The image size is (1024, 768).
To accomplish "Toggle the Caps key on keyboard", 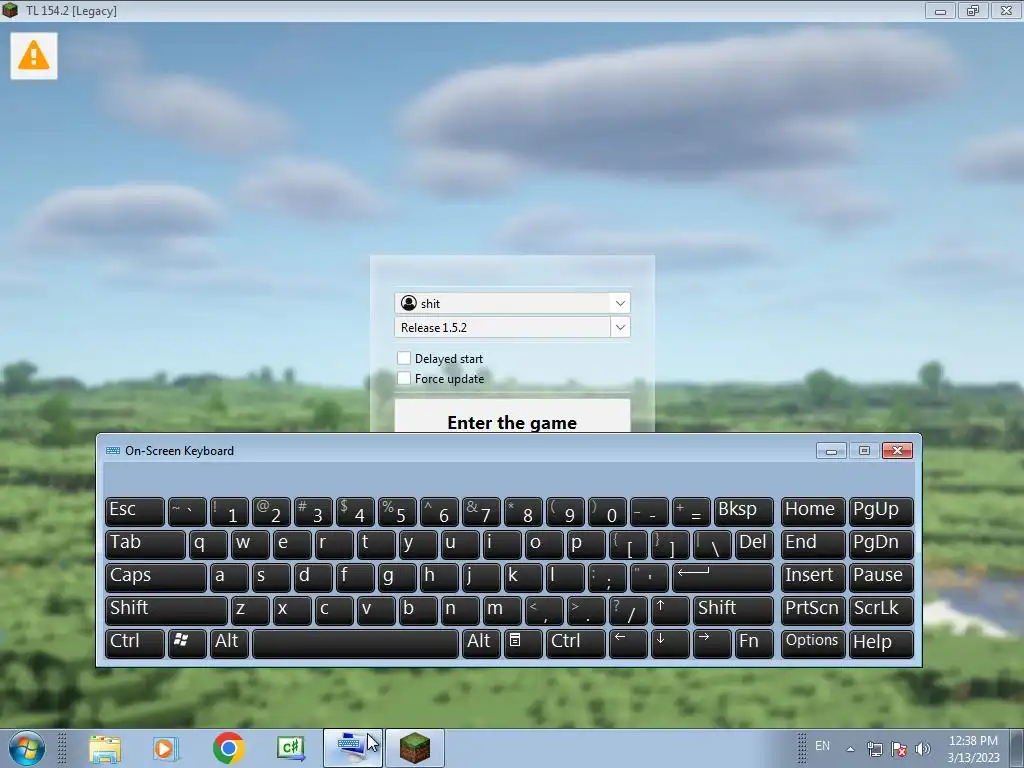I will (155, 577).
